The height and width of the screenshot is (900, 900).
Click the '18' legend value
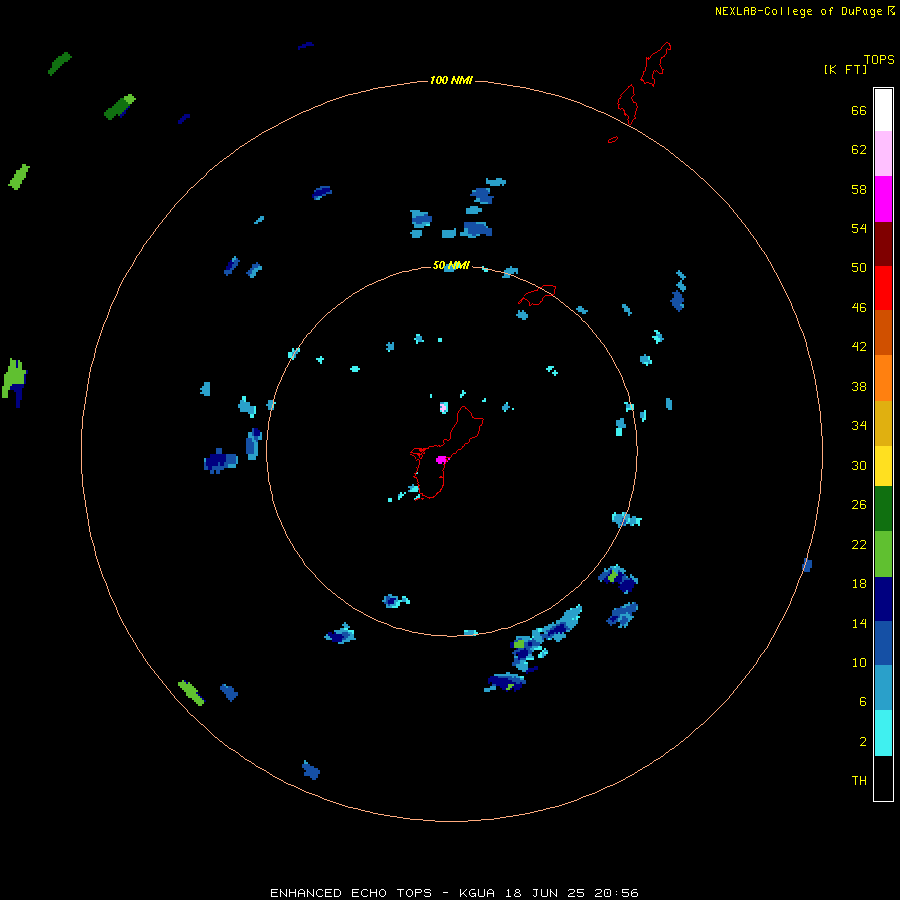tap(859, 584)
